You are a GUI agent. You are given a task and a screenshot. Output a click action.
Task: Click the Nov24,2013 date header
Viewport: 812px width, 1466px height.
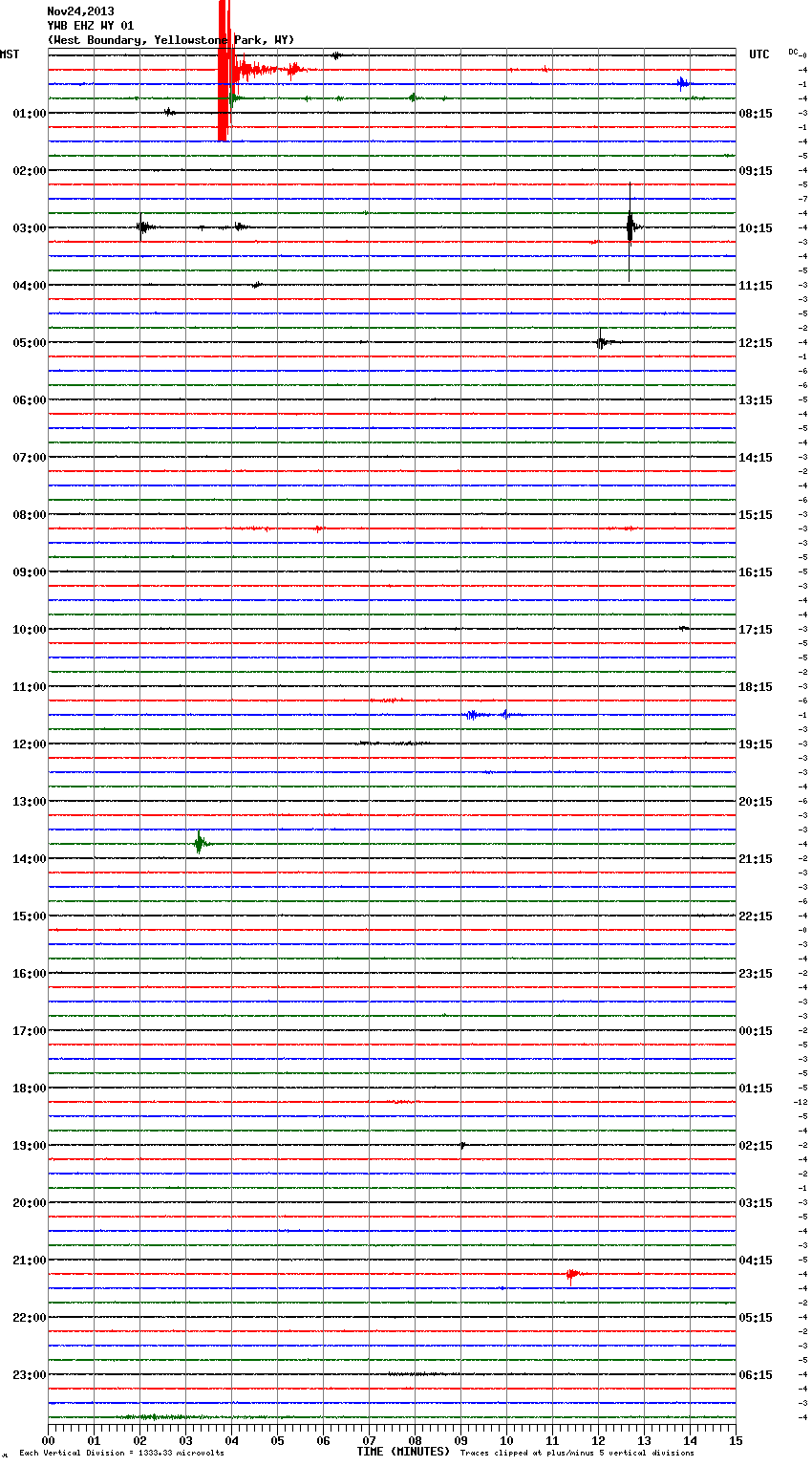[80, 11]
